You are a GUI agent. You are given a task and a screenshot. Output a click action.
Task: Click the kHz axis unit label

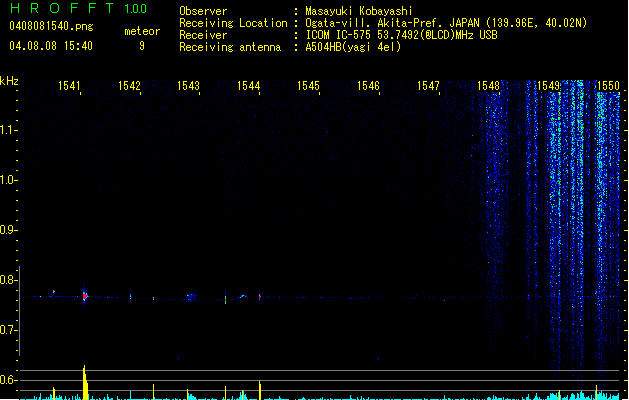(9, 81)
